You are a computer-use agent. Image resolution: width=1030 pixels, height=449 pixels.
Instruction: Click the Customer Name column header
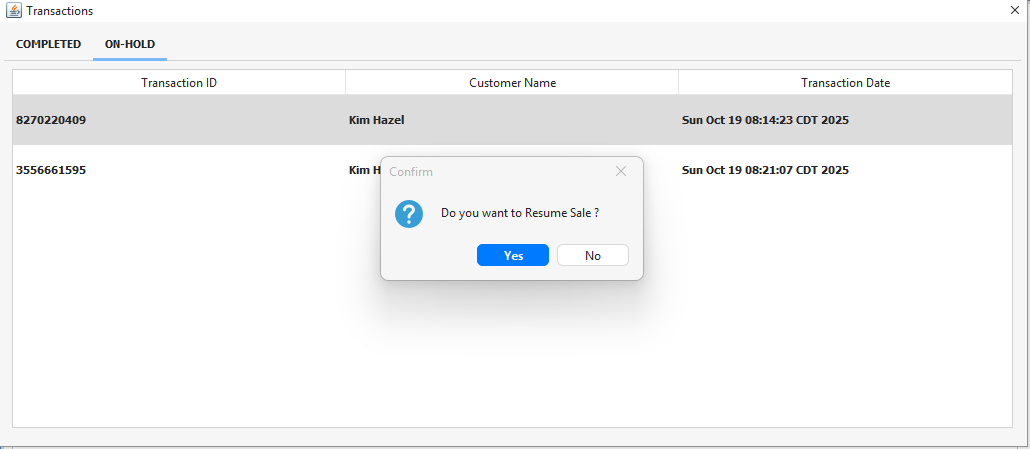click(x=512, y=83)
